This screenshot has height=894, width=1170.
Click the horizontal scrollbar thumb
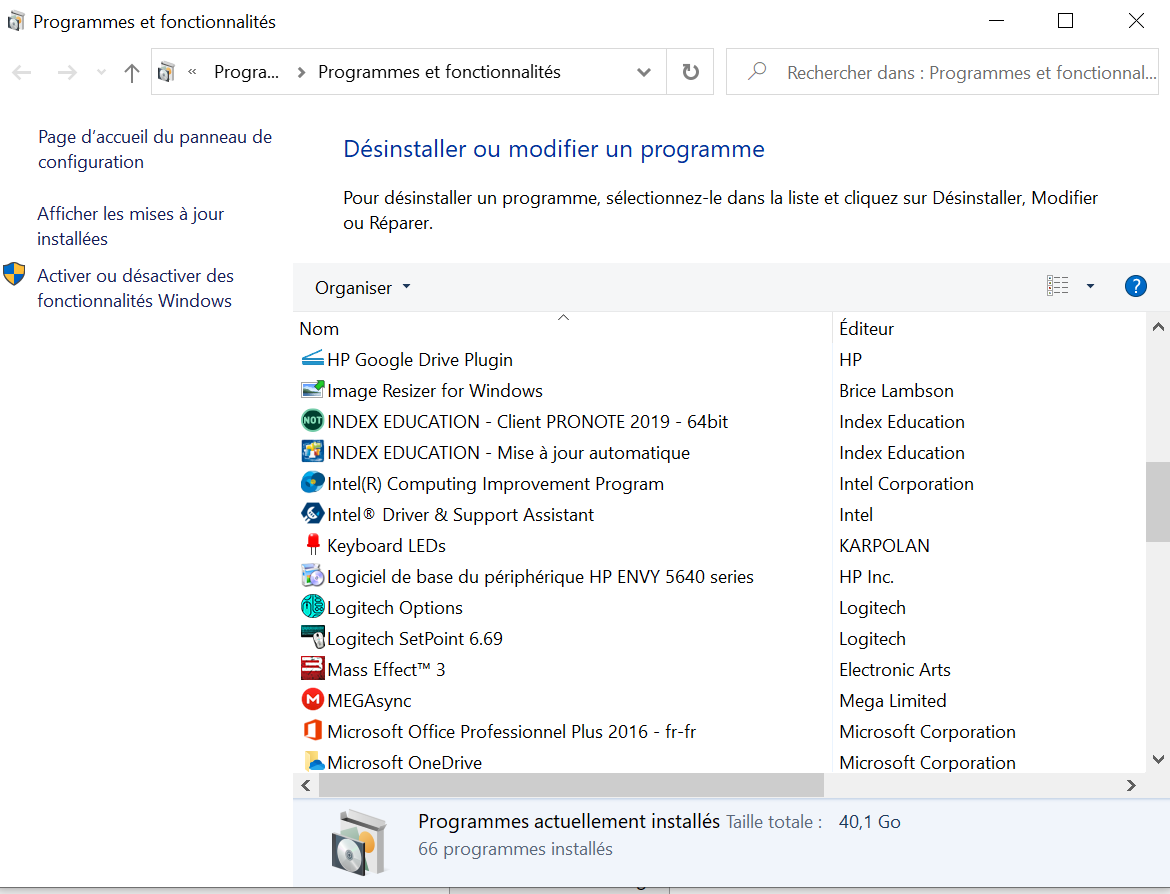coord(572,785)
